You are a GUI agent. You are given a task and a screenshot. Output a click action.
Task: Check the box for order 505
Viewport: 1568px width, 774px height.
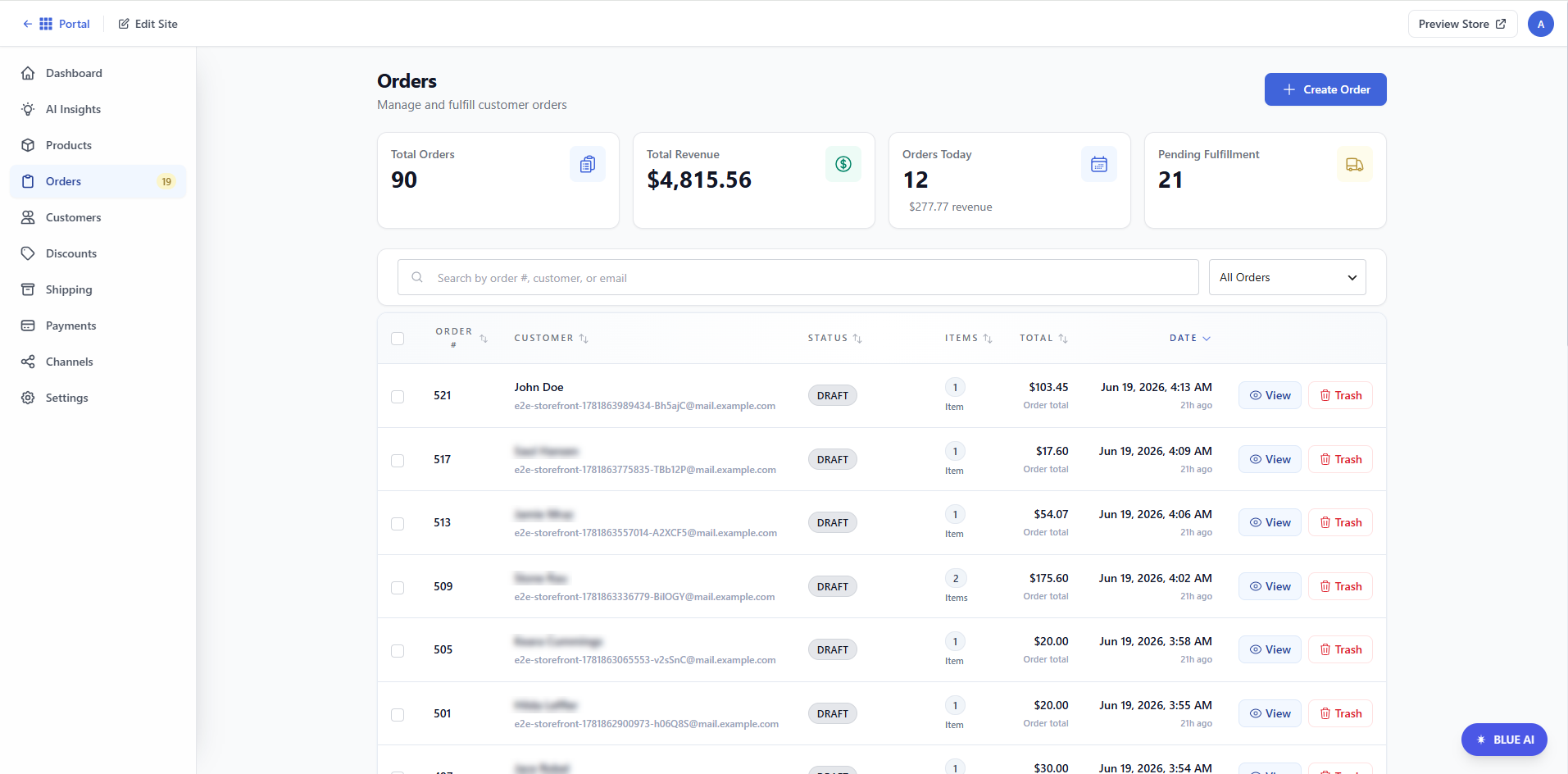click(x=398, y=651)
